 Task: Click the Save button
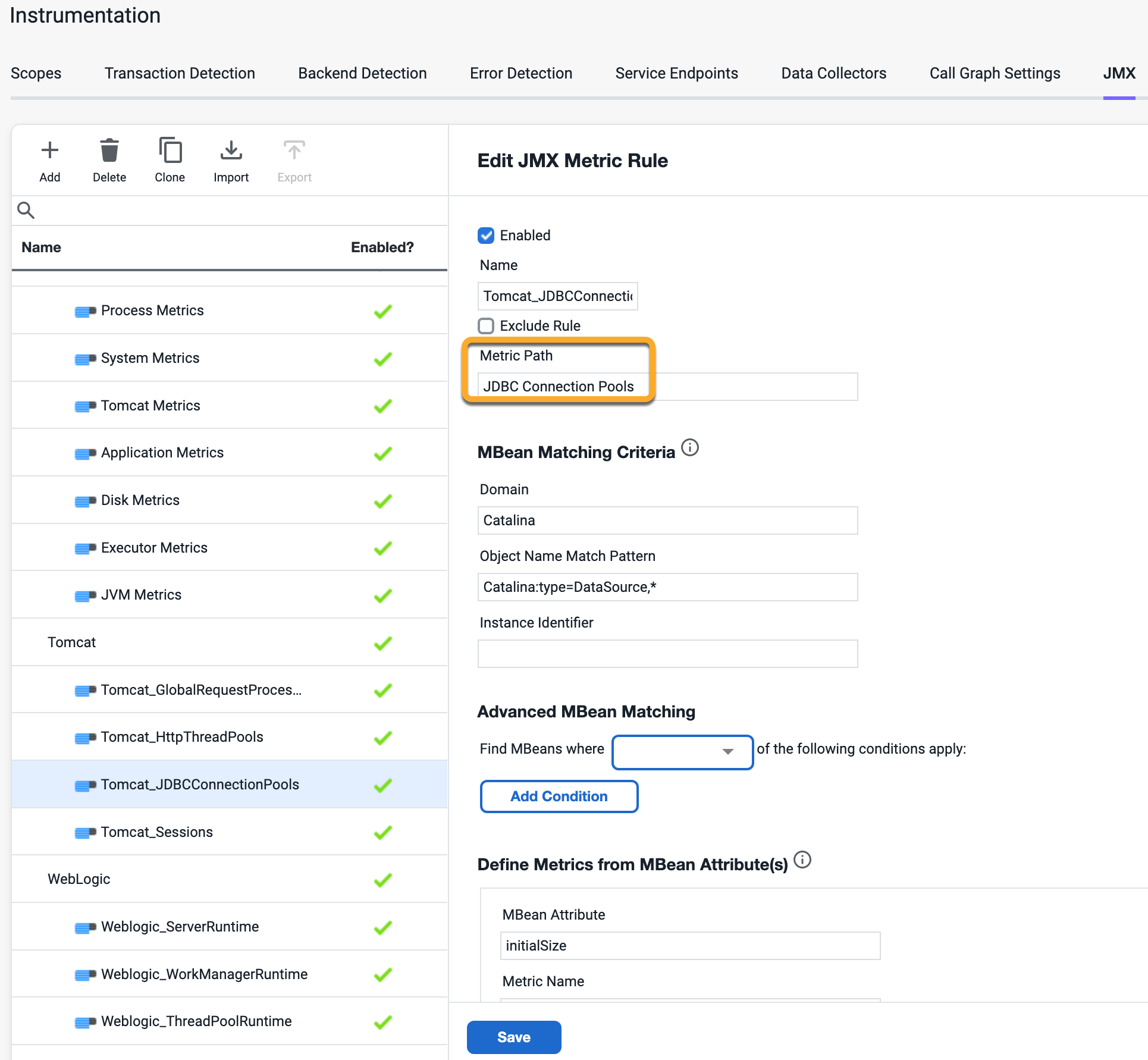click(x=514, y=1037)
